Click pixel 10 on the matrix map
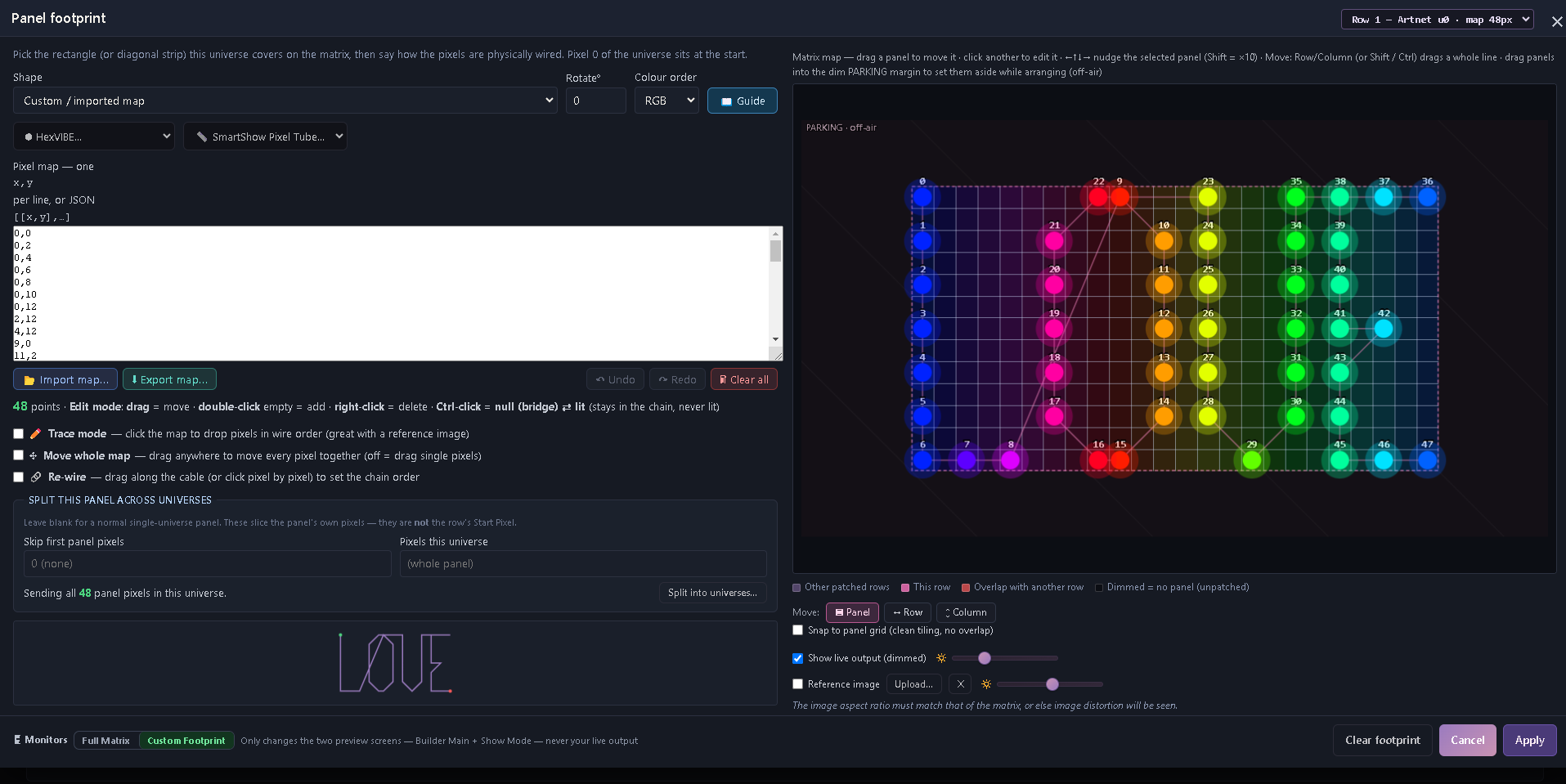This screenshot has width=1566, height=784. 1164,241
